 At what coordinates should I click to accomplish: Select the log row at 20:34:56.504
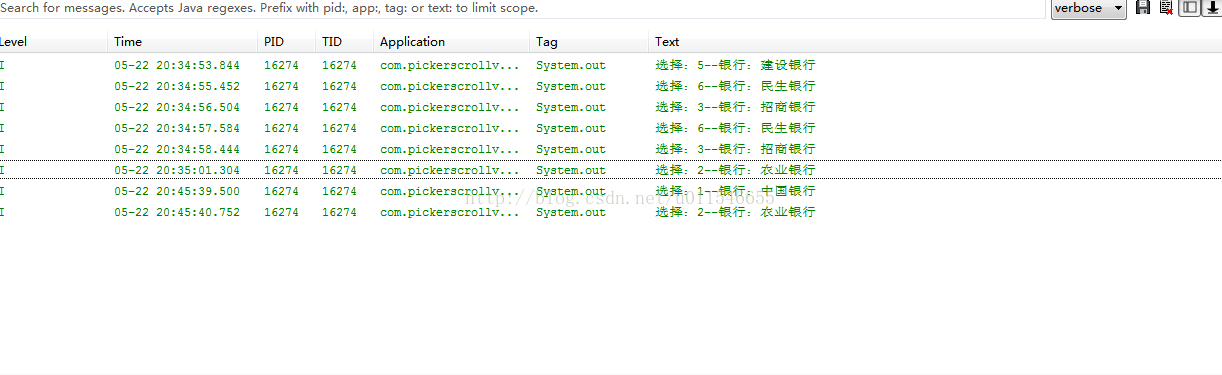point(611,107)
